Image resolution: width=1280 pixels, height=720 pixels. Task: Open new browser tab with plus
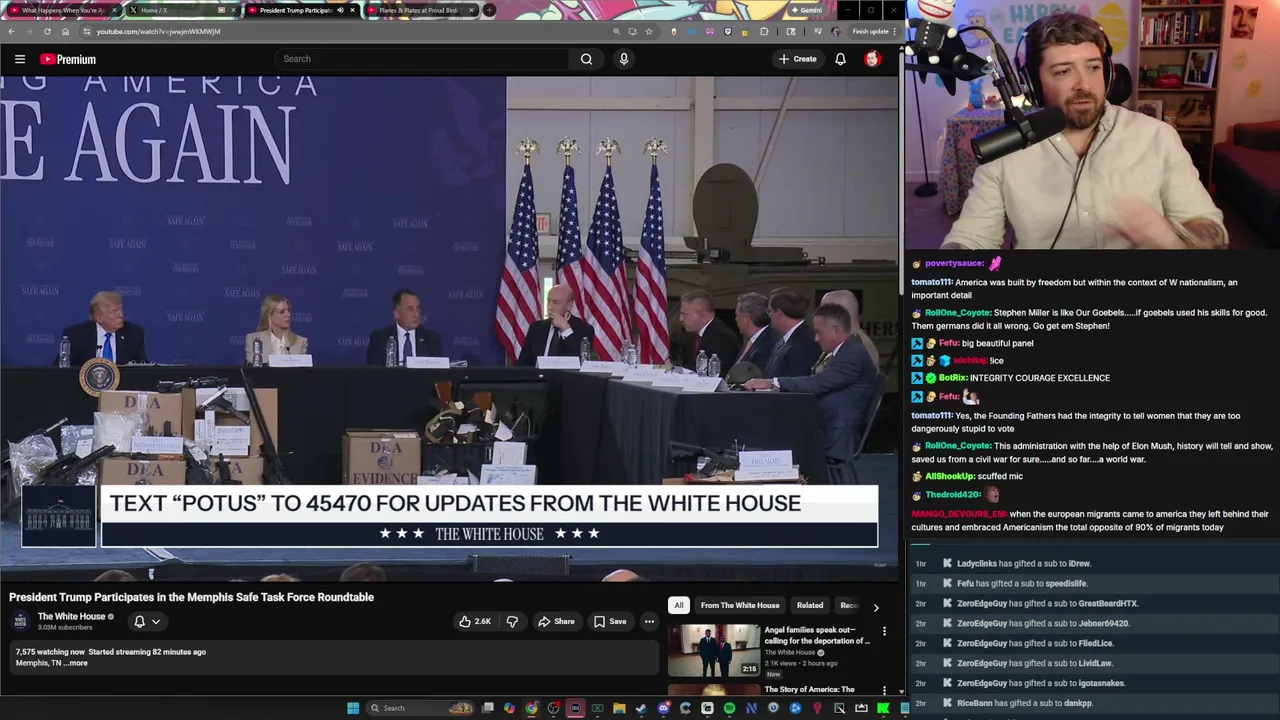pos(489,10)
